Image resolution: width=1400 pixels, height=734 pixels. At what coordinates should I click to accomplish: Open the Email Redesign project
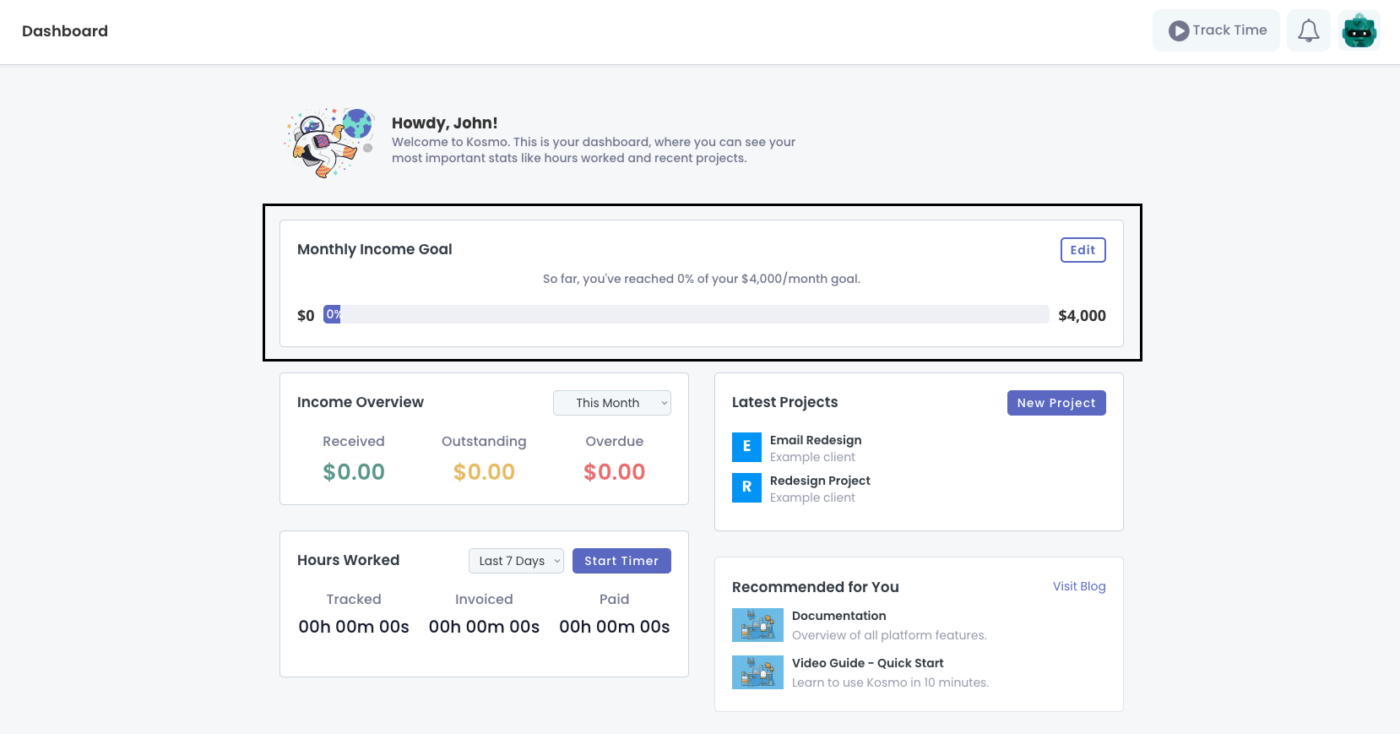tap(815, 440)
